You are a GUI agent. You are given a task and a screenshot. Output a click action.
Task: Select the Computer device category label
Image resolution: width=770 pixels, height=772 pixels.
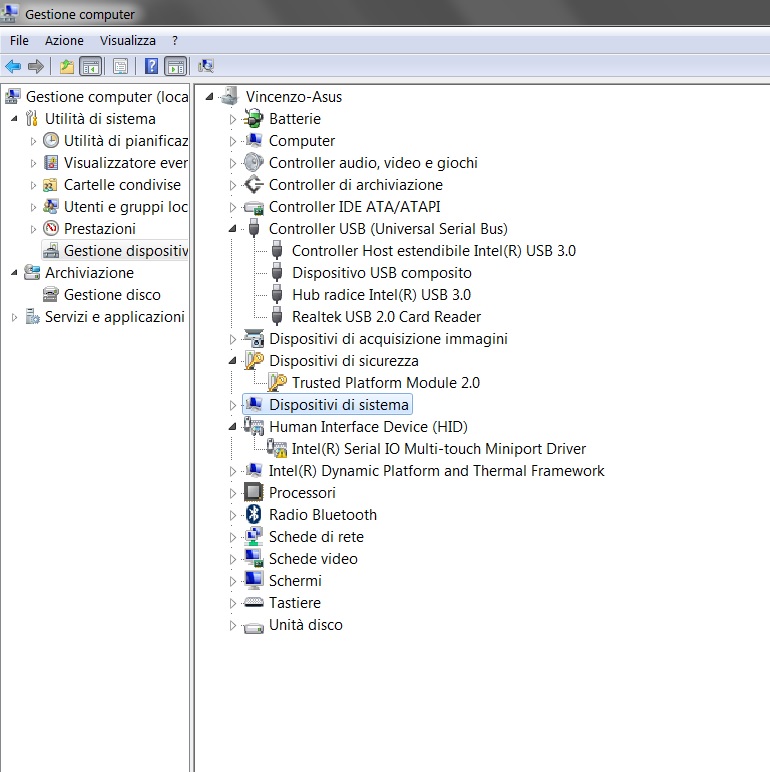pos(302,141)
